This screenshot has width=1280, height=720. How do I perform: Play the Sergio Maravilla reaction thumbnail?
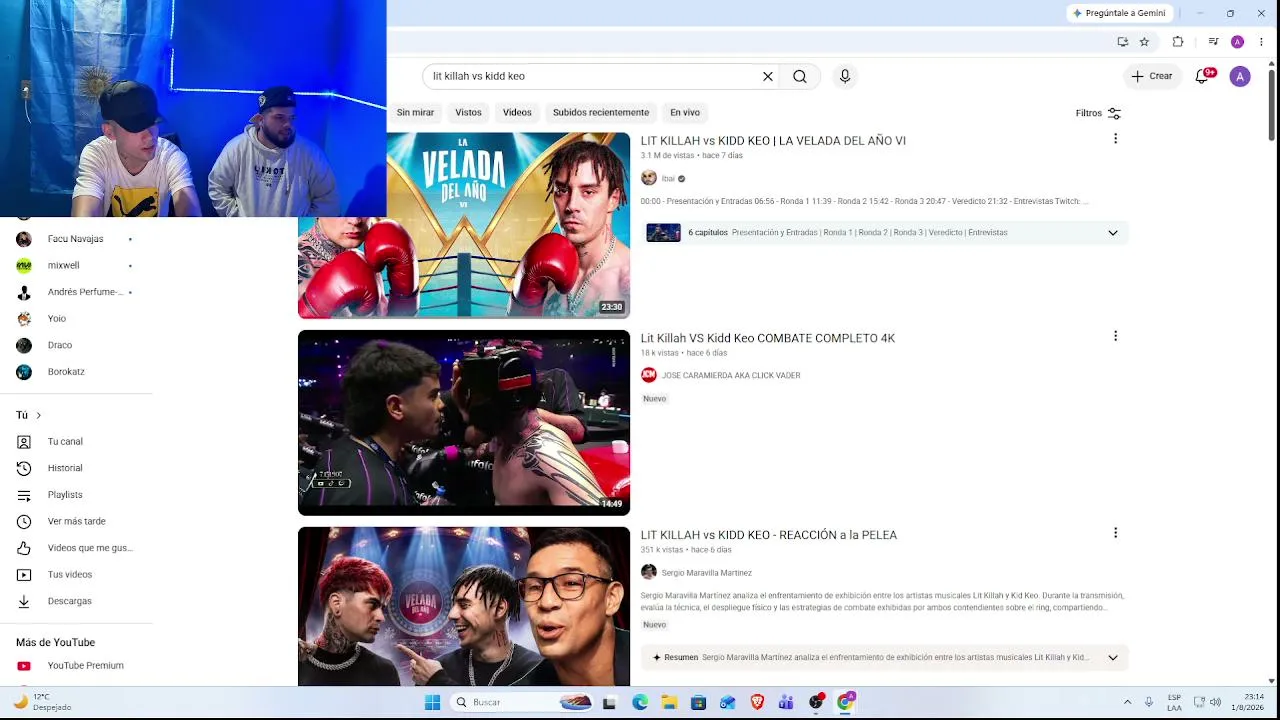[464, 606]
